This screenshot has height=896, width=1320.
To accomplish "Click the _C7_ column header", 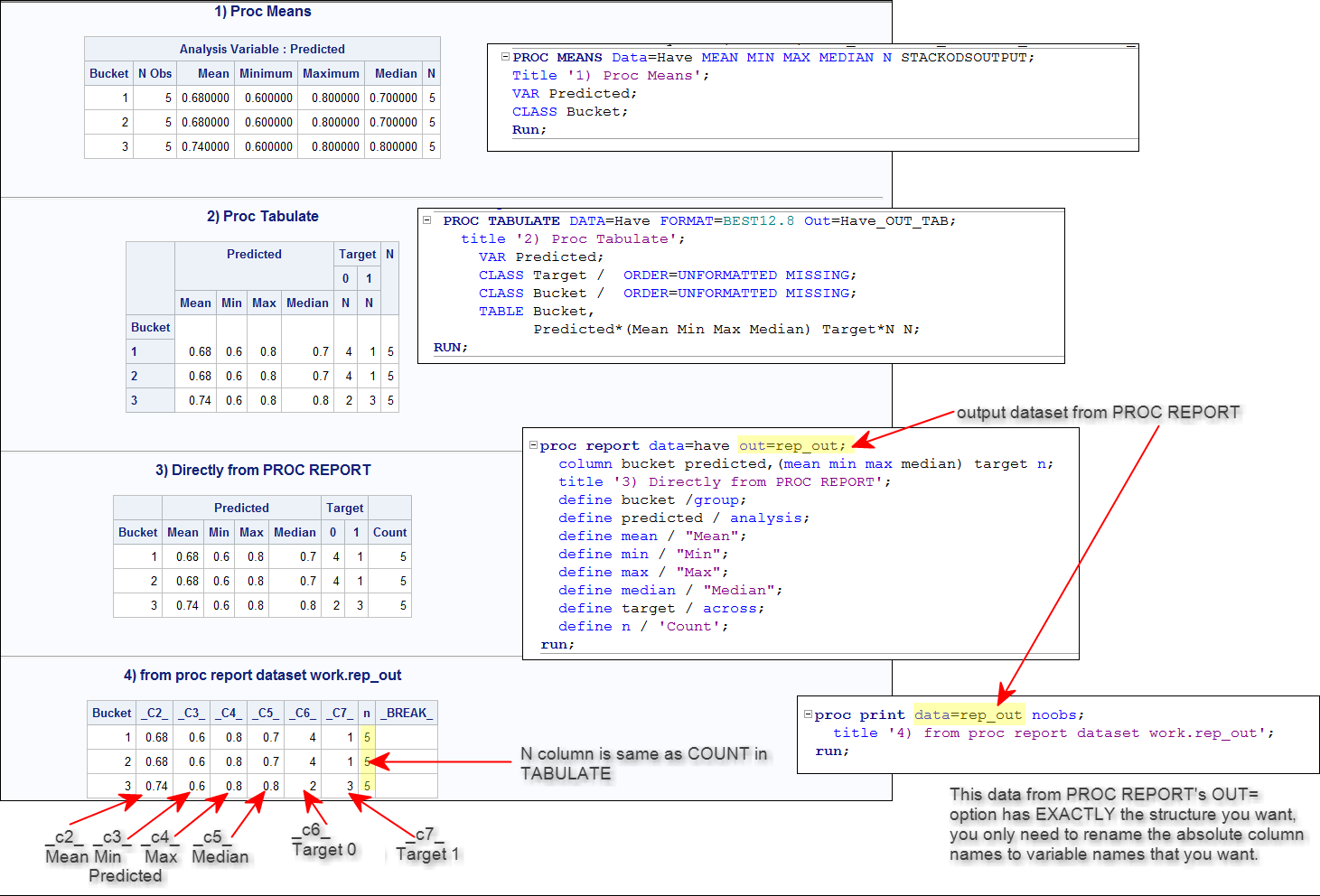I will (339, 713).
